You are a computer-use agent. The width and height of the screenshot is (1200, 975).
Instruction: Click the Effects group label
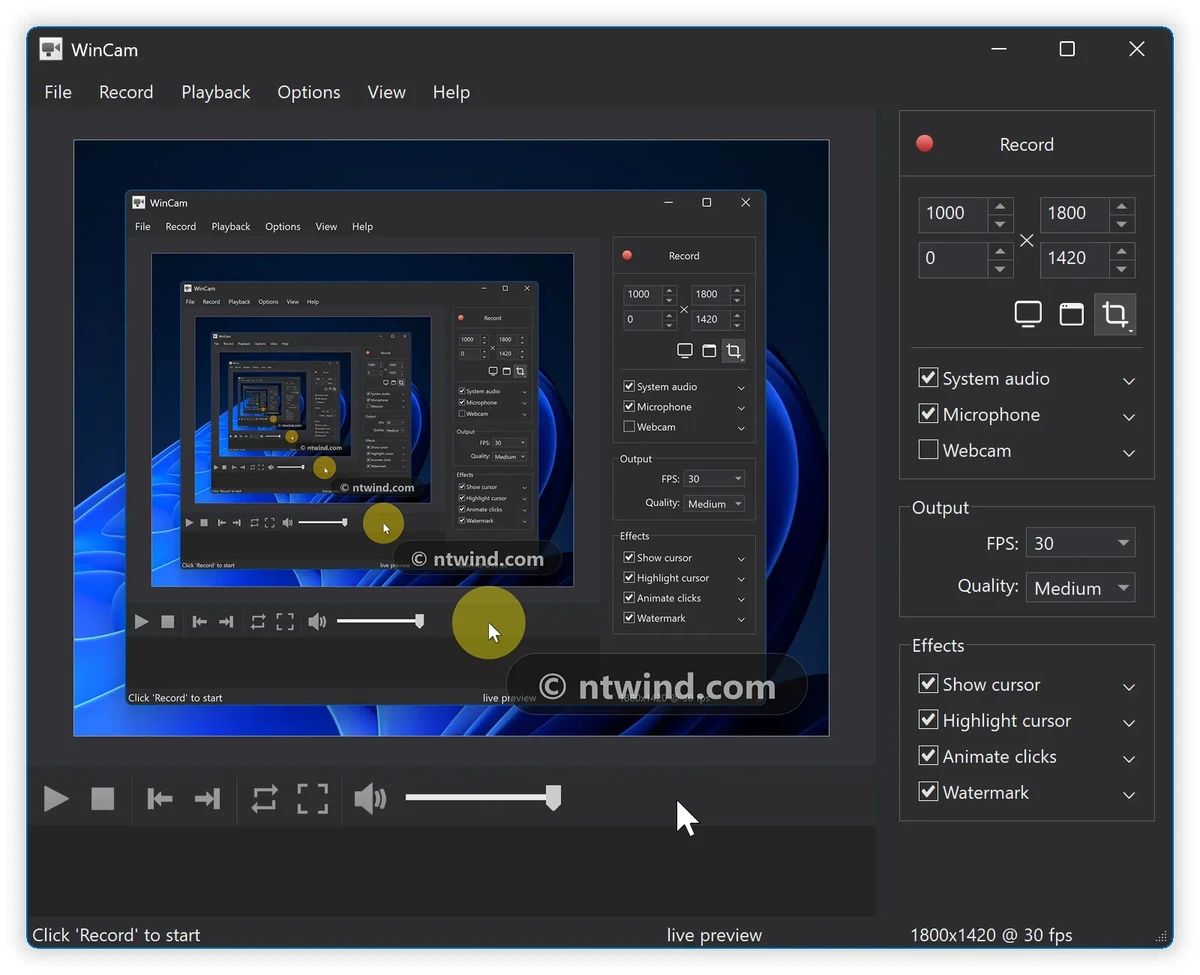pos(938,645)
